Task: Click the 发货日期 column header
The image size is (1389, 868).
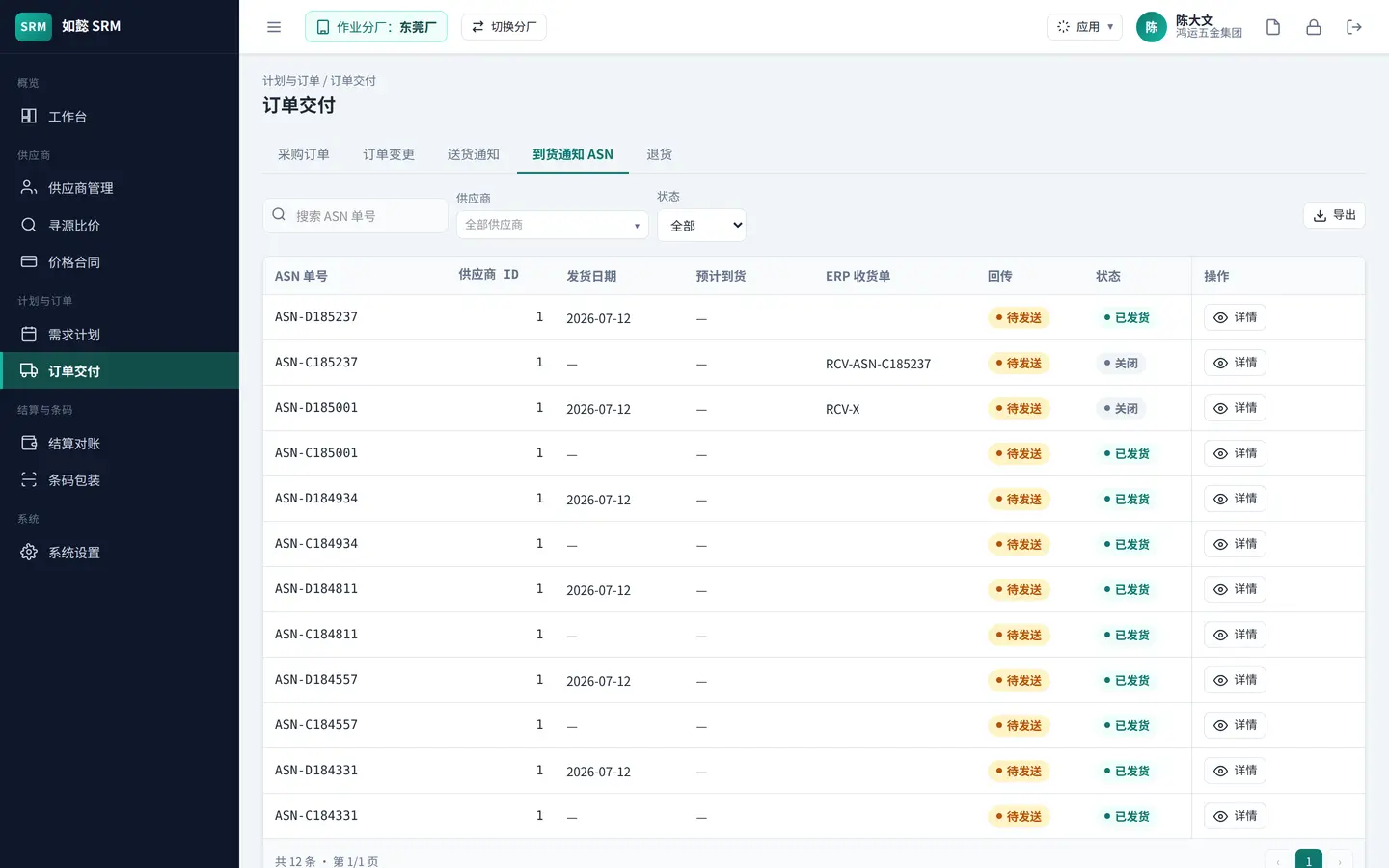Action: click(x=591, y=276)
